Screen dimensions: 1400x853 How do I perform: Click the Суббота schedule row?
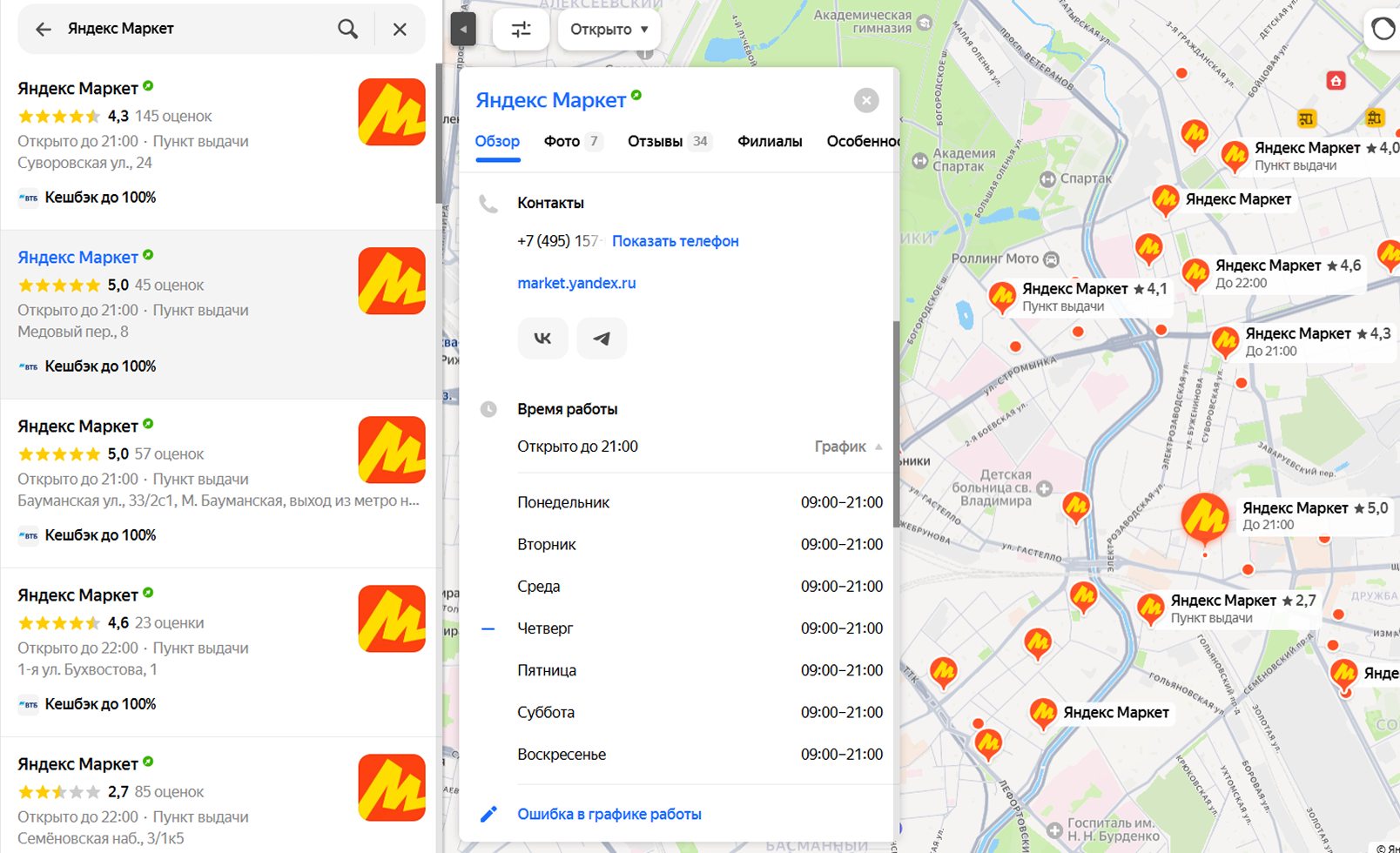(x=700, y=712)
